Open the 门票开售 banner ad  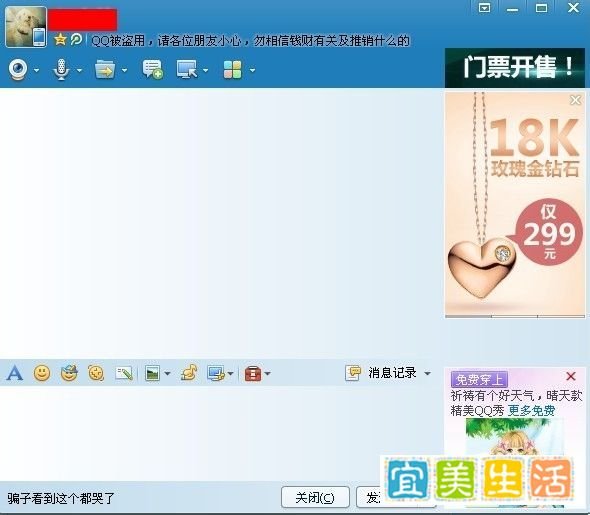pos(515,68)
